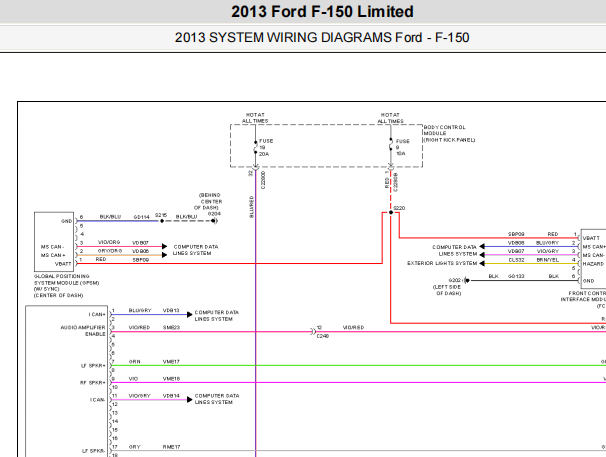The height and width of the screenshot is (457, 606).
Task: Select the 'VDB13' circuit label
Action: [x=171, y=310]
